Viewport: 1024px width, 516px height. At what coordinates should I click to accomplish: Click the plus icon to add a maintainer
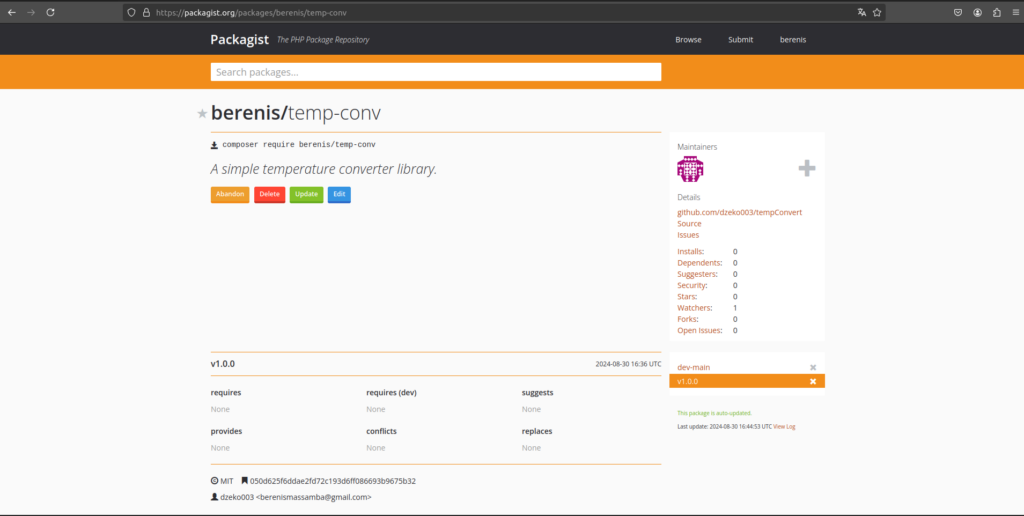(806, 168)
